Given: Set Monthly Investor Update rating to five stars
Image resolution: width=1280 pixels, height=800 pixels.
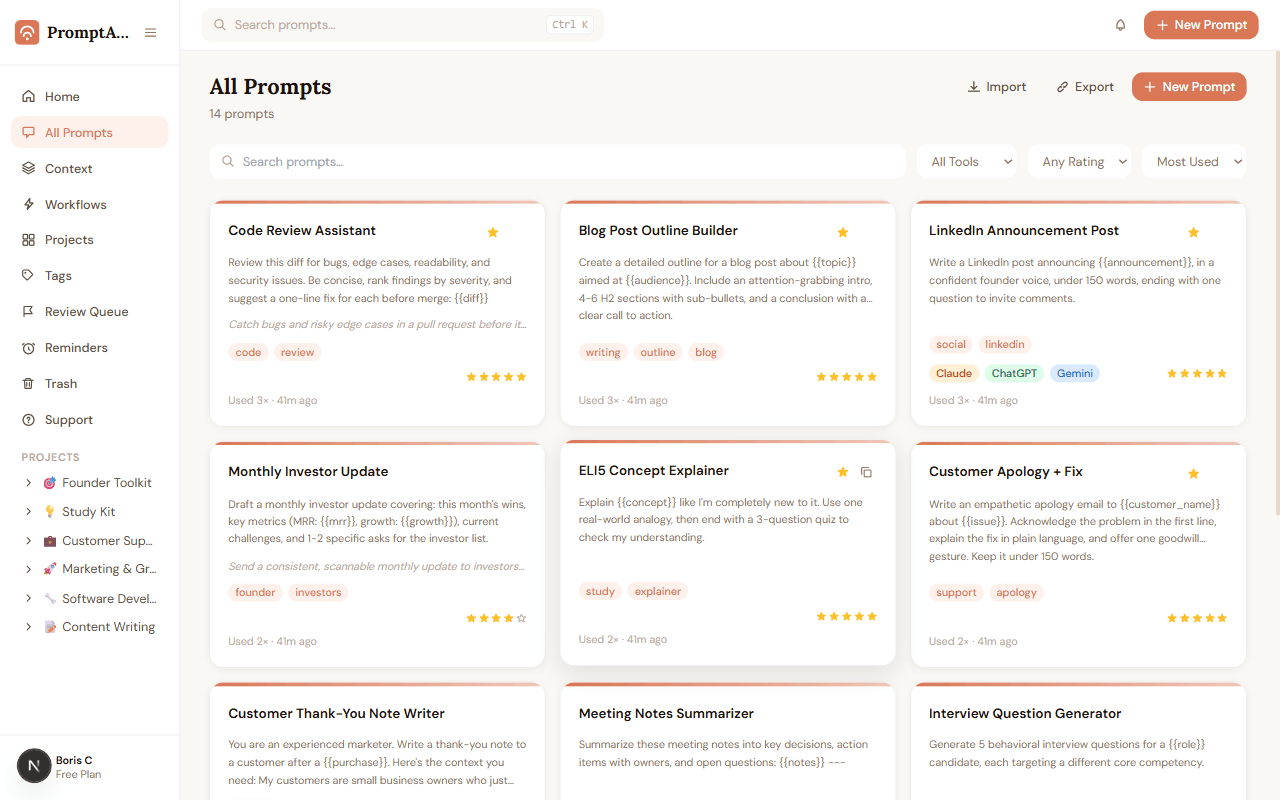Looking at the screenshot, I should (x=521, y=618).
